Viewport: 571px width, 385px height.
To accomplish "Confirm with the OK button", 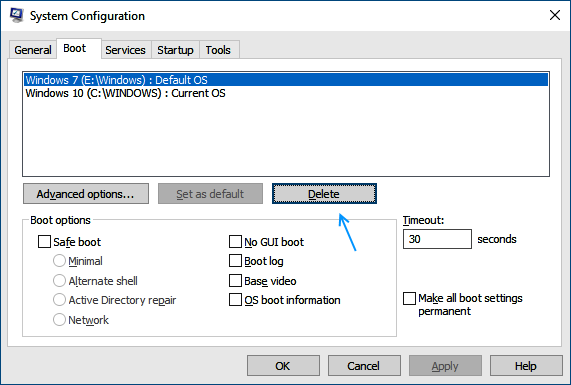I will coord(283,366).
